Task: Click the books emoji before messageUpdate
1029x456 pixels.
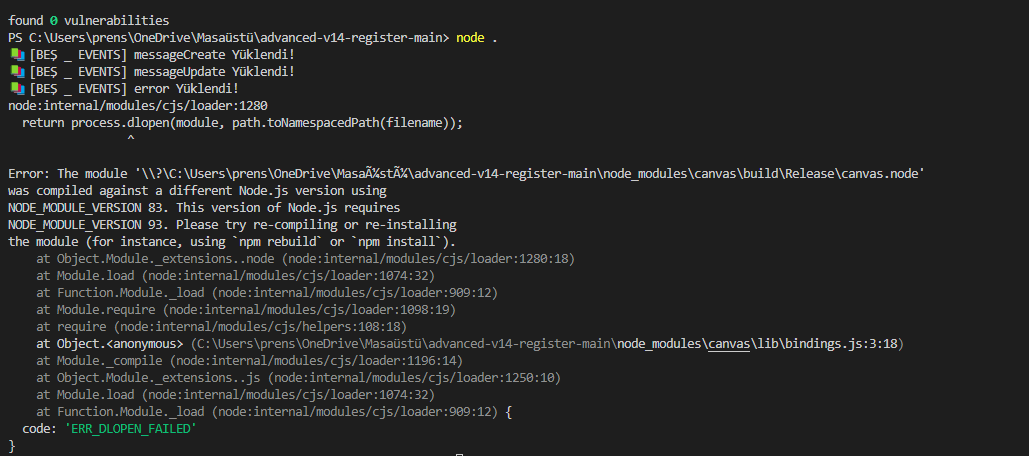Action: click(16, 72)
